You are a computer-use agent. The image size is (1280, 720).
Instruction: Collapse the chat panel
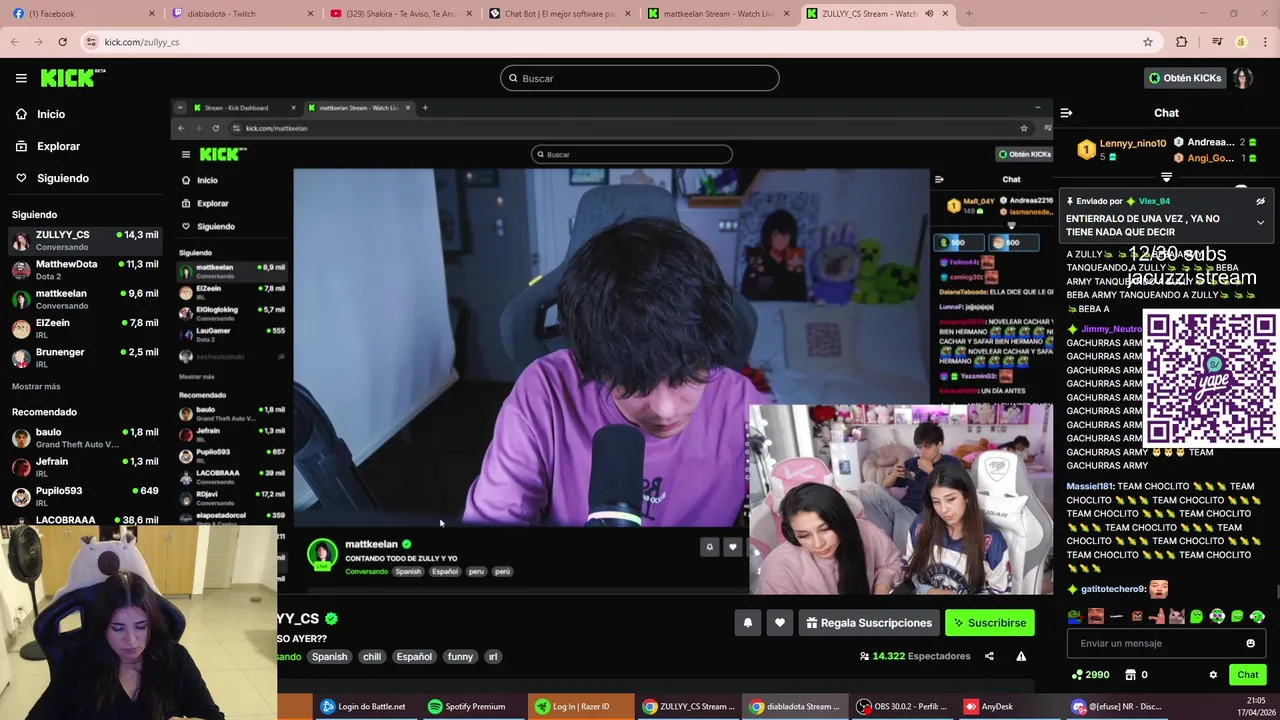pyautogui.click(x=1066, y=113)
